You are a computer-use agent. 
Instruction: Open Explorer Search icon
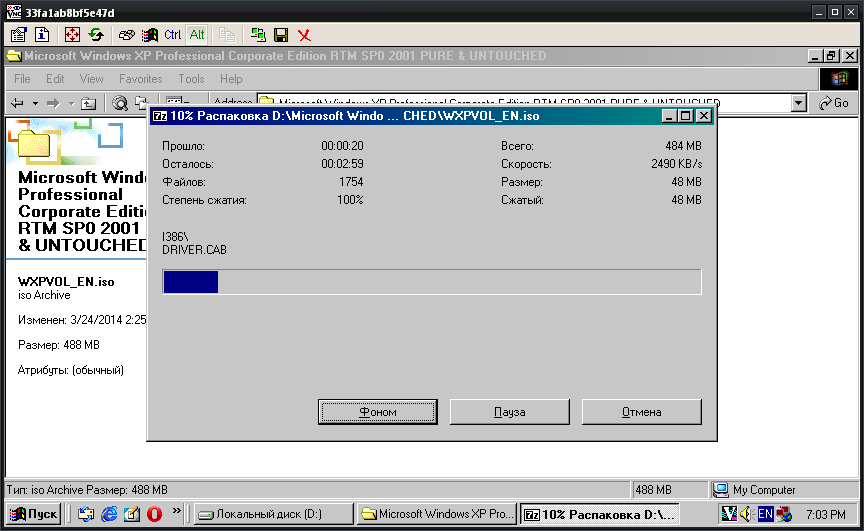pyautogui.click(x=120, y=103)
